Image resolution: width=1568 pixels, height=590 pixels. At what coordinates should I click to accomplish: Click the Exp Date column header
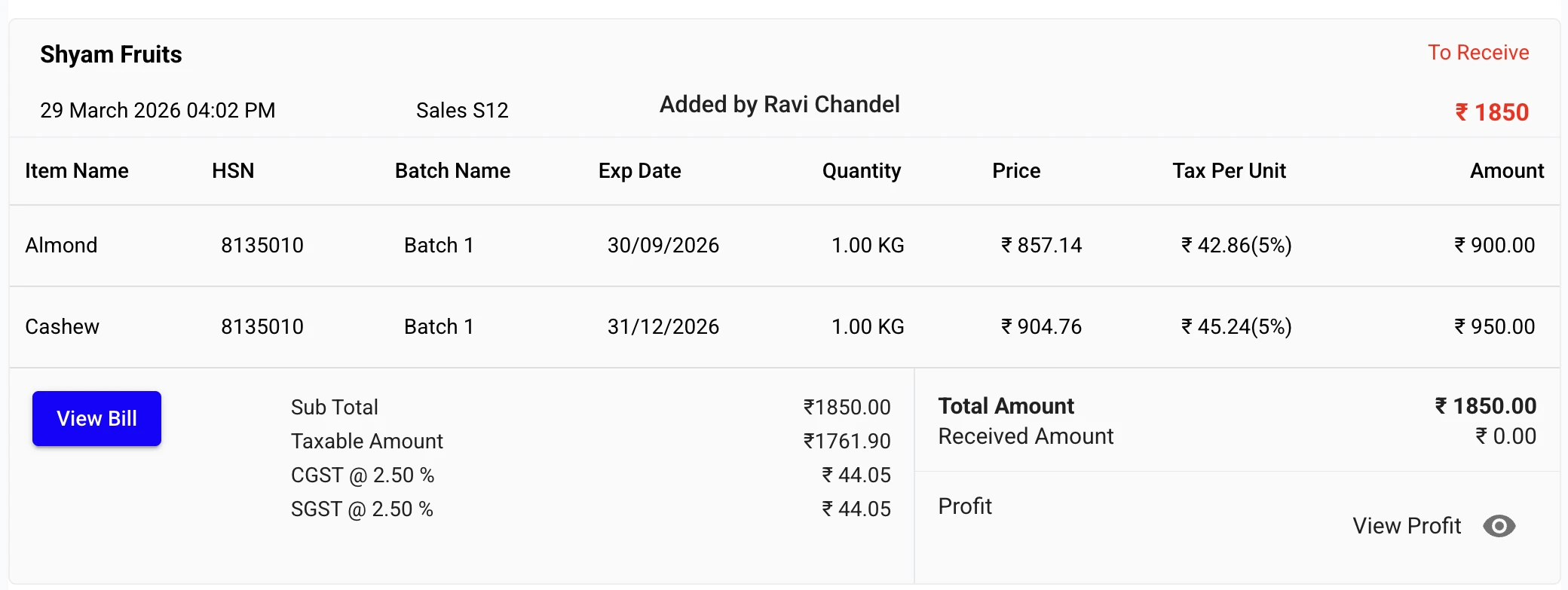(x=639, y=170)
